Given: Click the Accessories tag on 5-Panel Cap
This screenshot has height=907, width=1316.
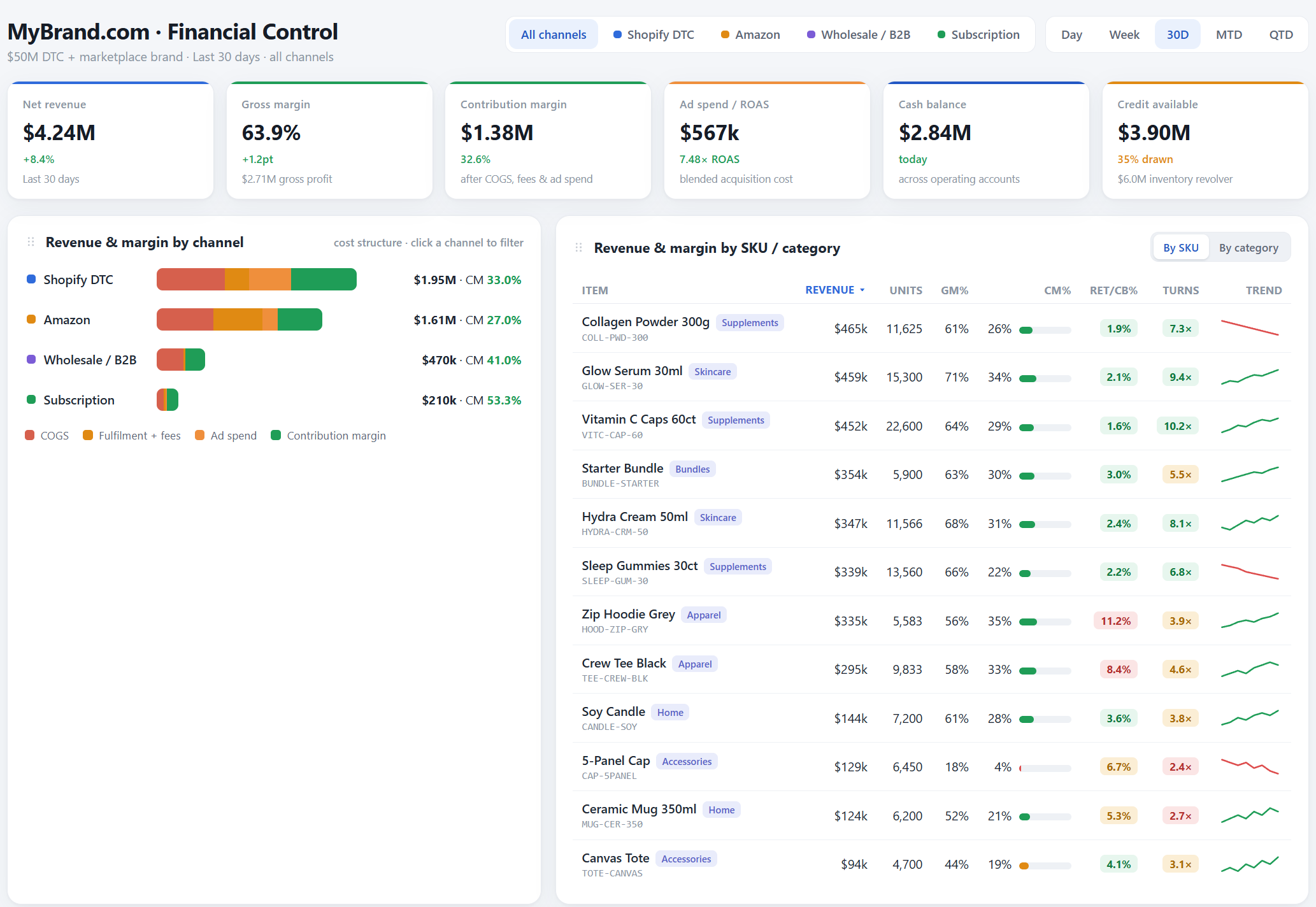Looking at the screenshot, I should tap(687, 762).
